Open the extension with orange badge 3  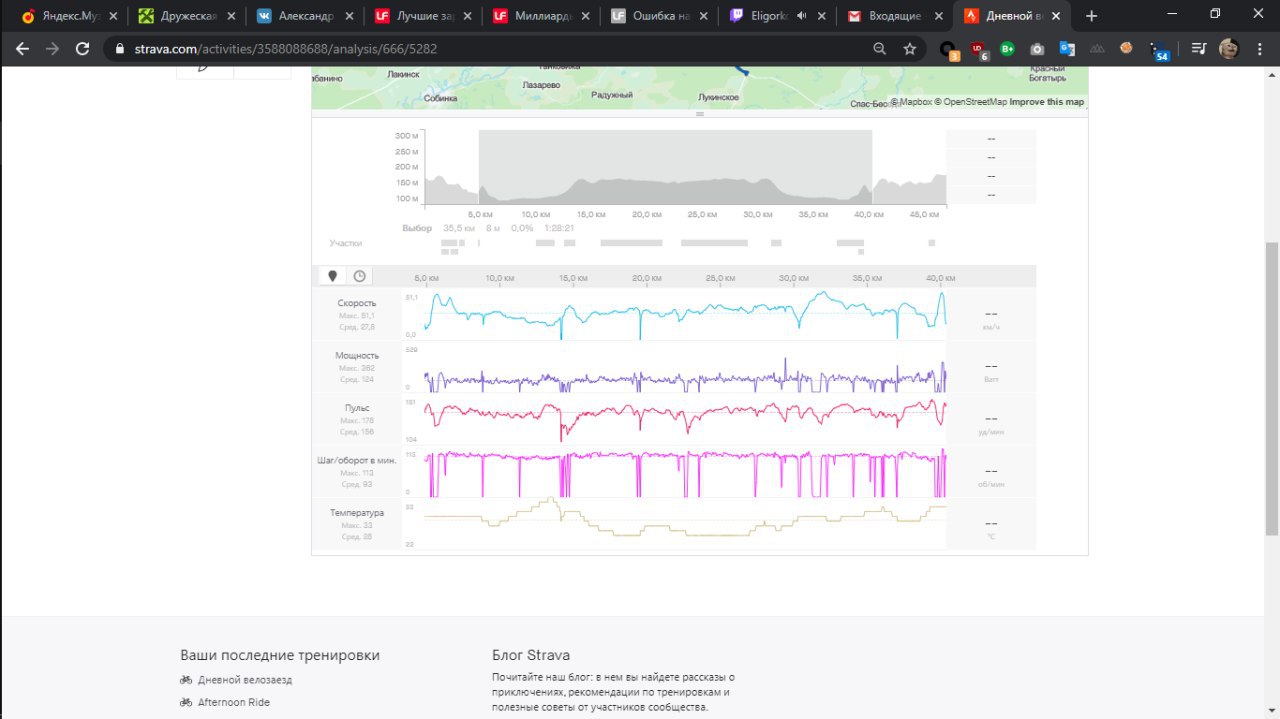[x=949, y=49]
